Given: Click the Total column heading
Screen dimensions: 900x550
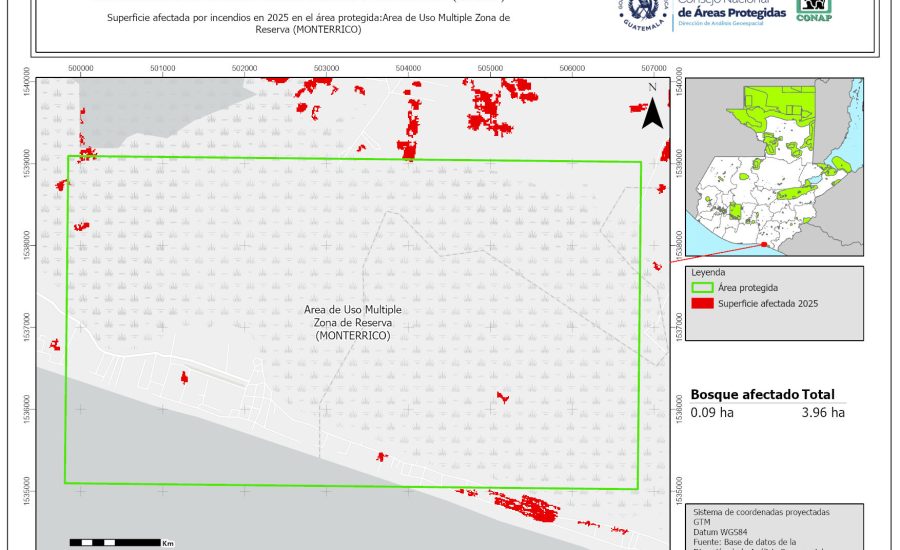Looking at the screenshot, I should (x=817, y=395).
